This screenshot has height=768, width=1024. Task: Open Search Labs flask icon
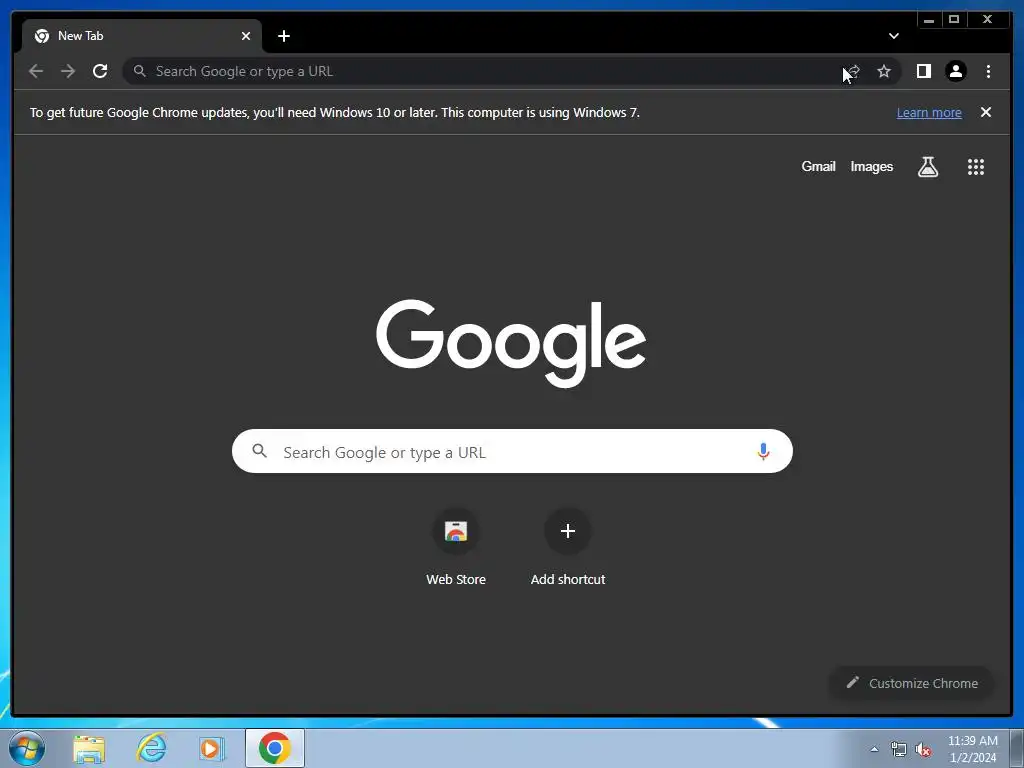[927, 167]
